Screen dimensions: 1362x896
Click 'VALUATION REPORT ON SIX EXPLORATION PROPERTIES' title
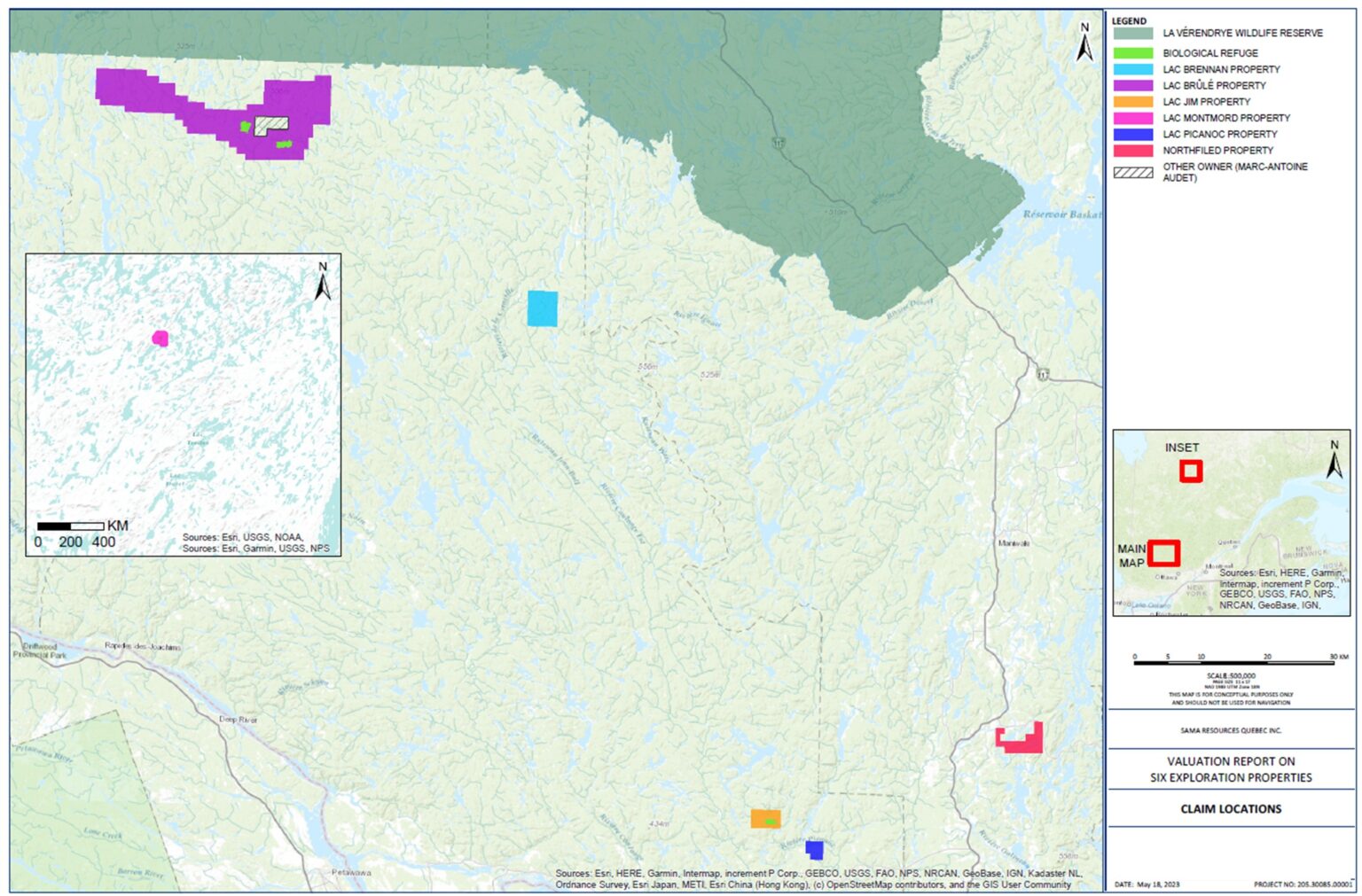point(1231,769)
